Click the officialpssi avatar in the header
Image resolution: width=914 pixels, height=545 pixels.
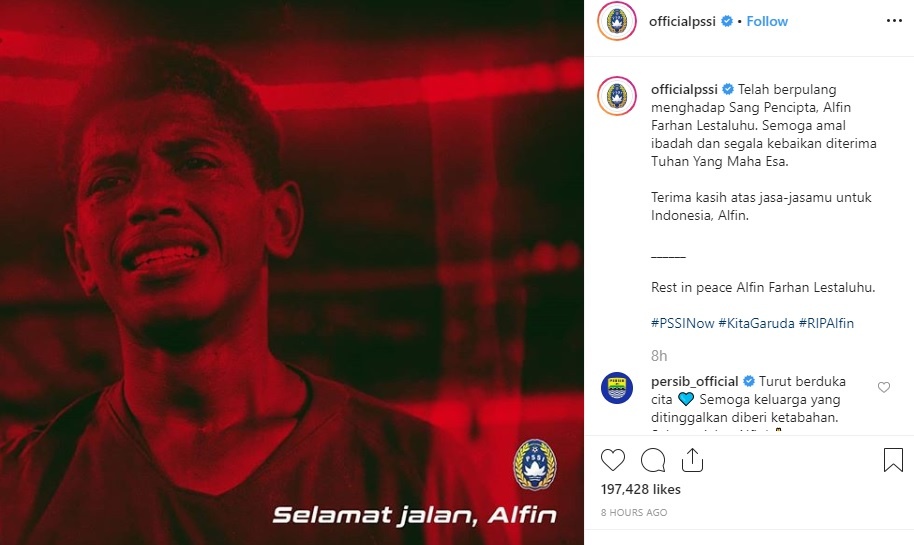pos(617,21)
